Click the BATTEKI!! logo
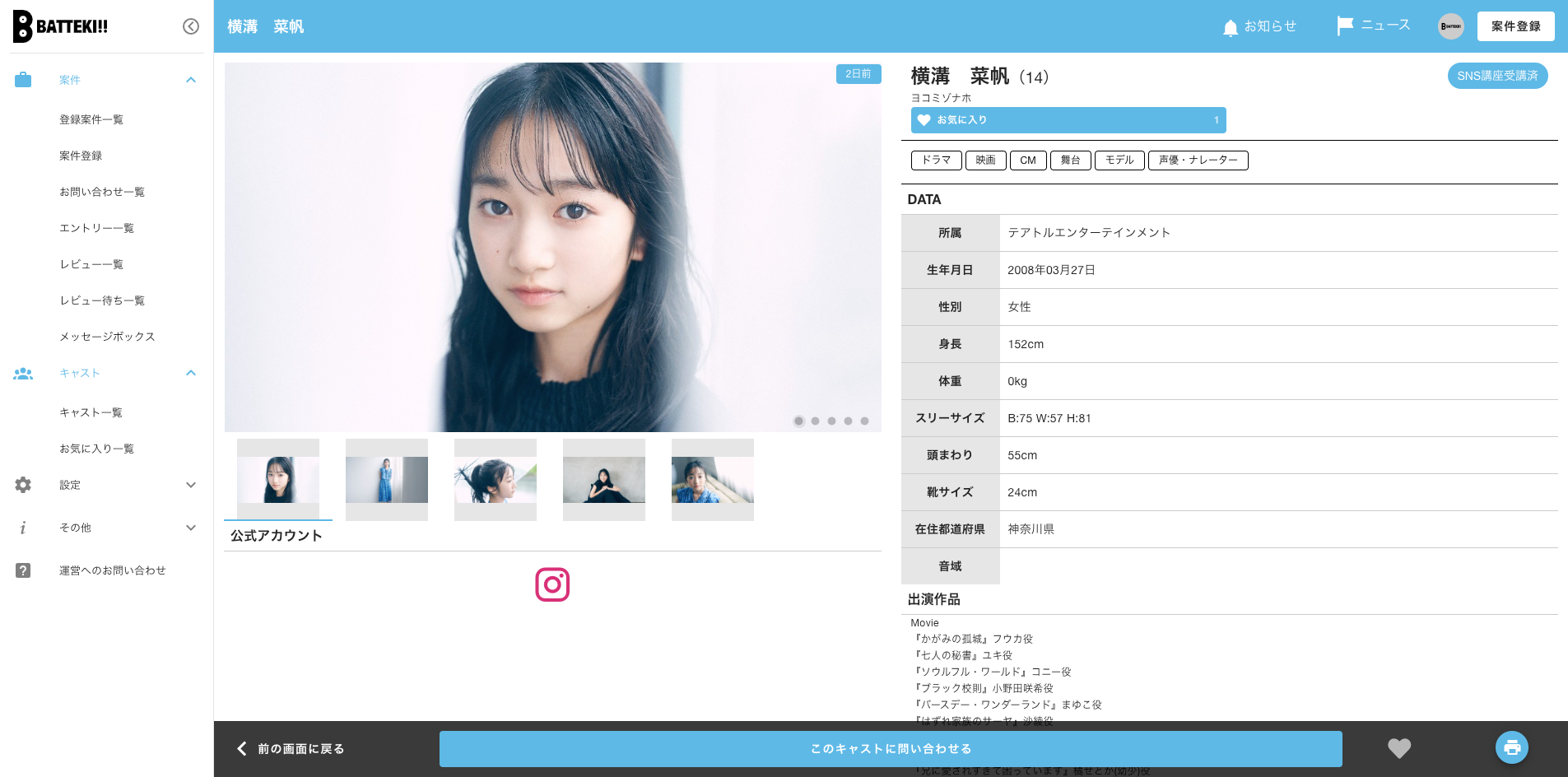 coord(61,26)
